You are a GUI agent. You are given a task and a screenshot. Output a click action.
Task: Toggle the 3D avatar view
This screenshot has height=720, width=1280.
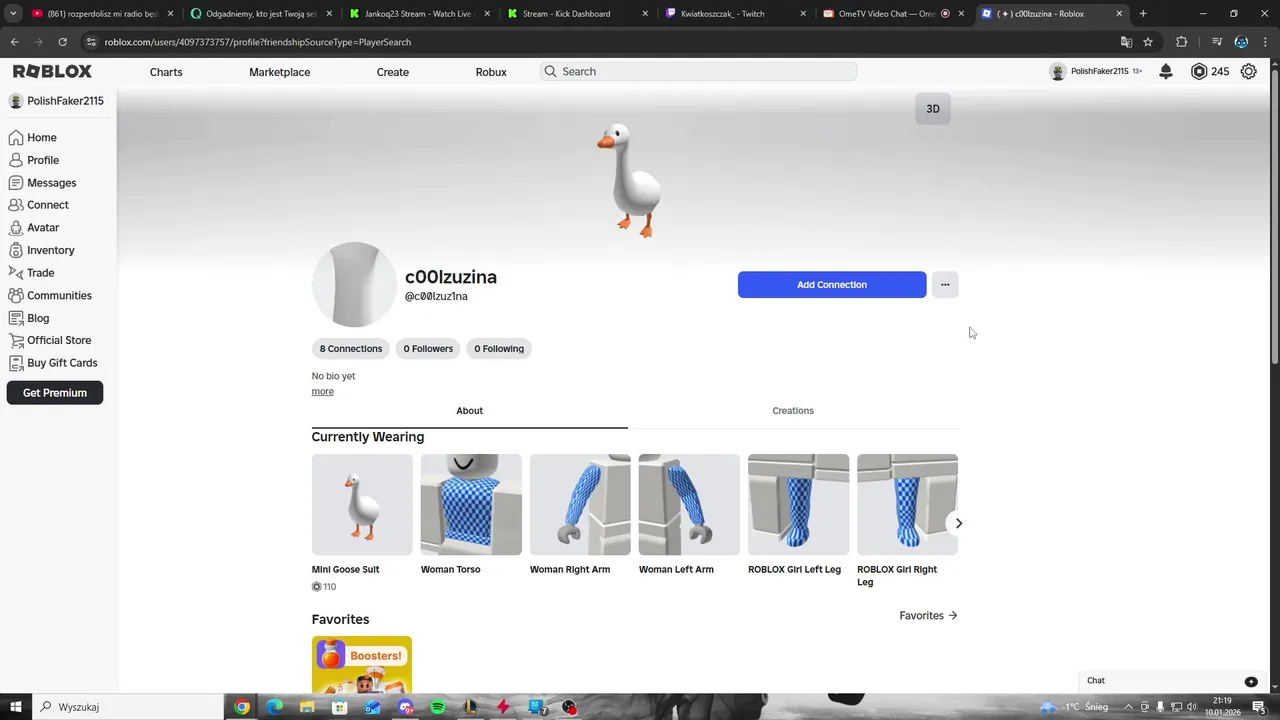933,109
